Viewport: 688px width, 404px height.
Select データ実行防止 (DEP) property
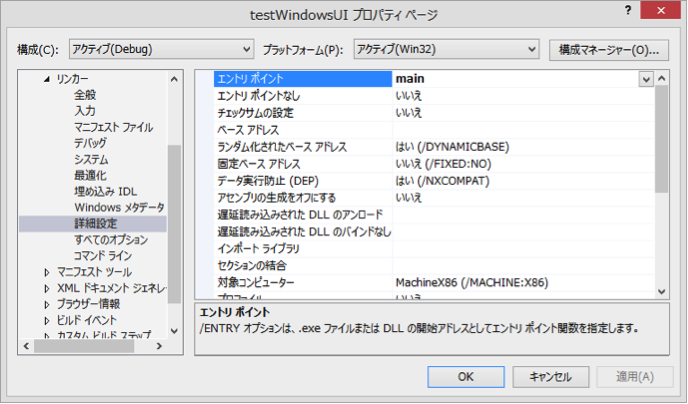click(x=268, y=181)
